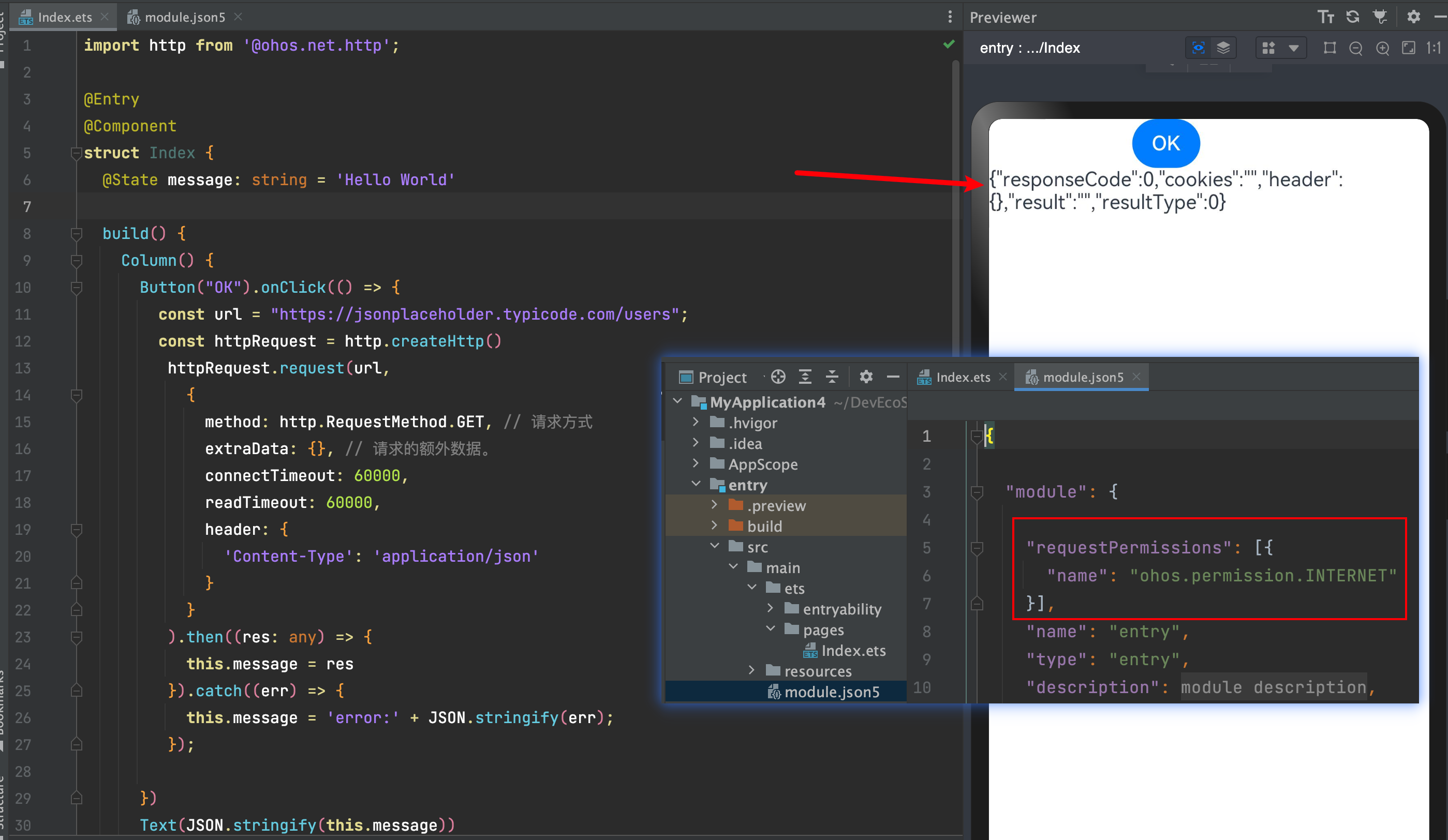Viewport: 1448px width, 840px height.
Task: Expand the AppScope folder
Action: [x=696, y=463]
